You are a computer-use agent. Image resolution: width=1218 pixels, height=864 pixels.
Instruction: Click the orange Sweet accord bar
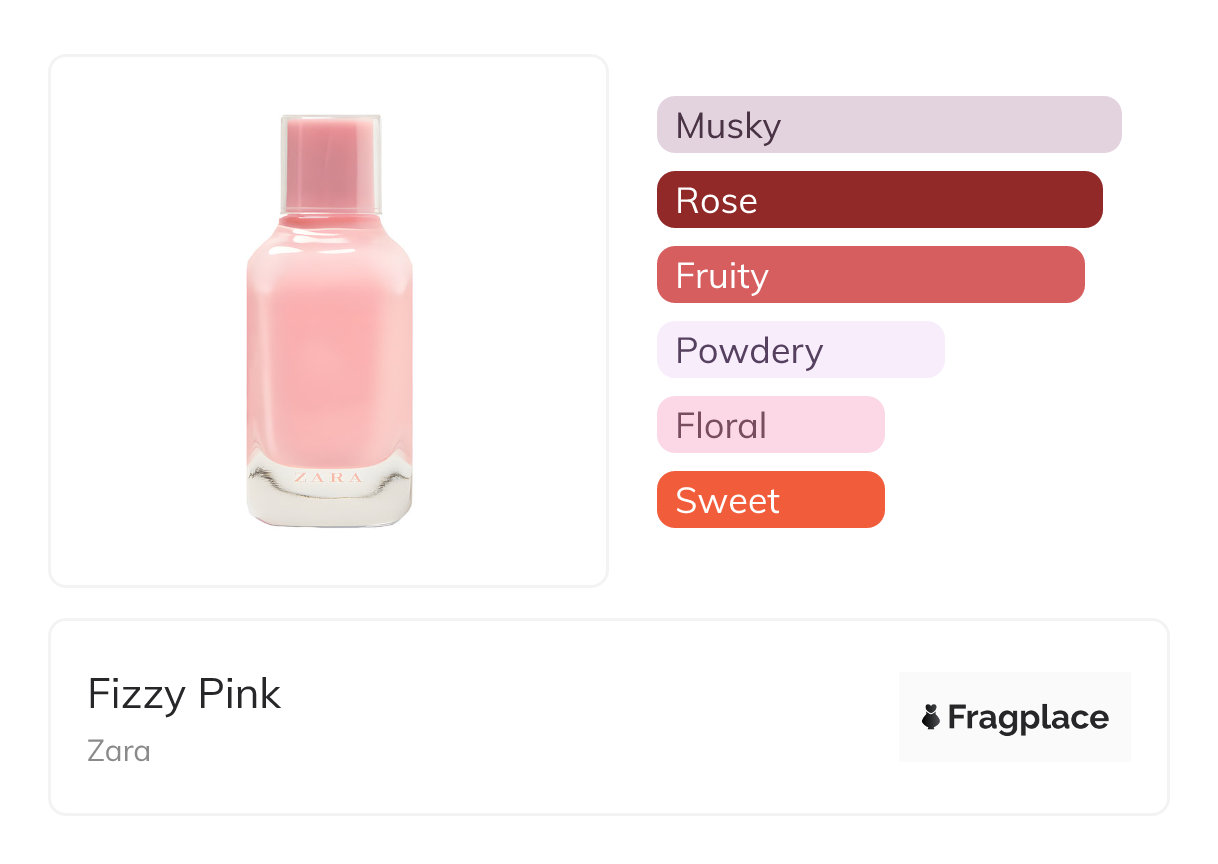(x=770, y=500)
